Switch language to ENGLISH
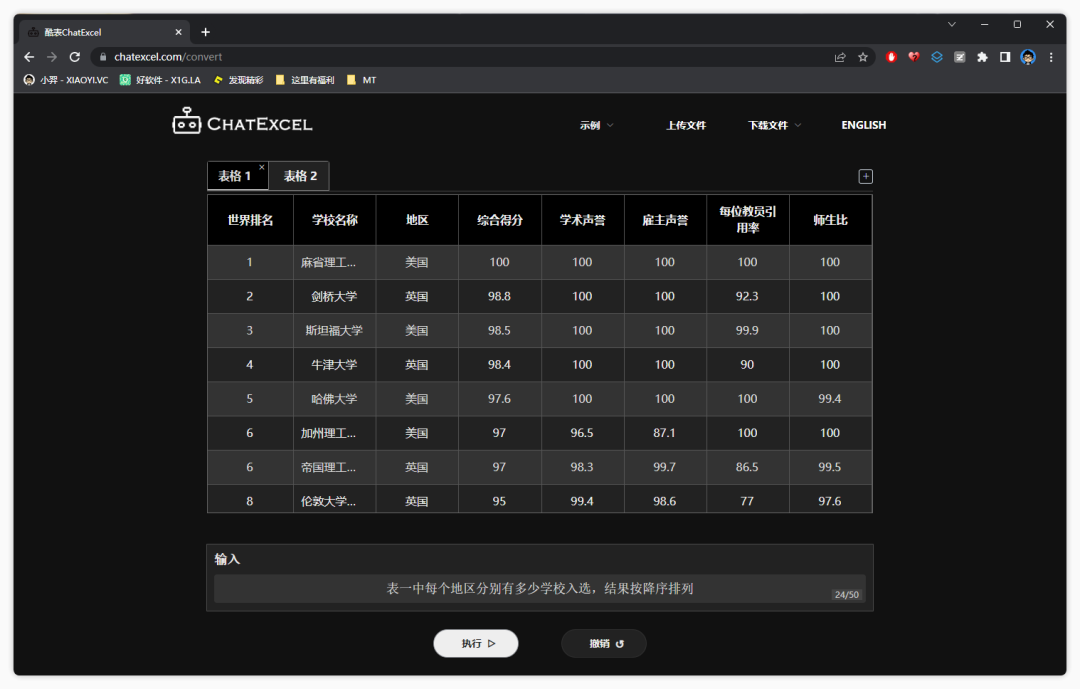 pyautogui.click(x=864, y=125)
